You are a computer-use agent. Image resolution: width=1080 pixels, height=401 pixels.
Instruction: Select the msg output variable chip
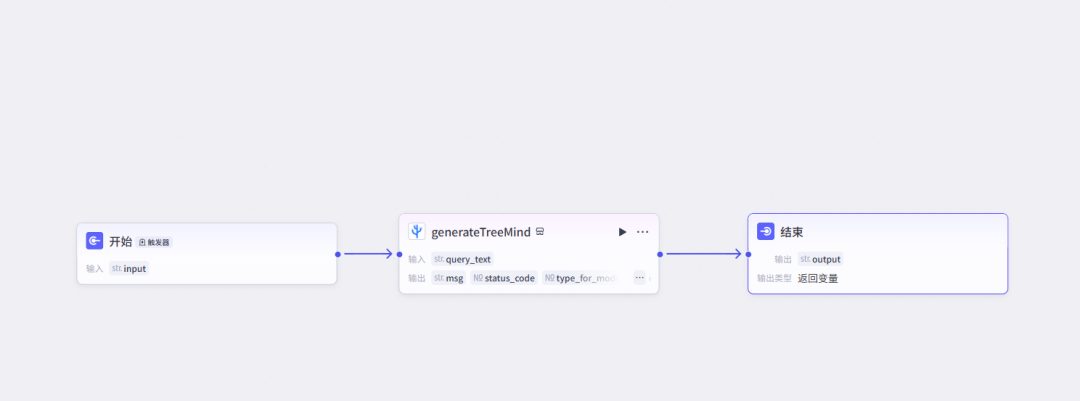click(448, 278)
